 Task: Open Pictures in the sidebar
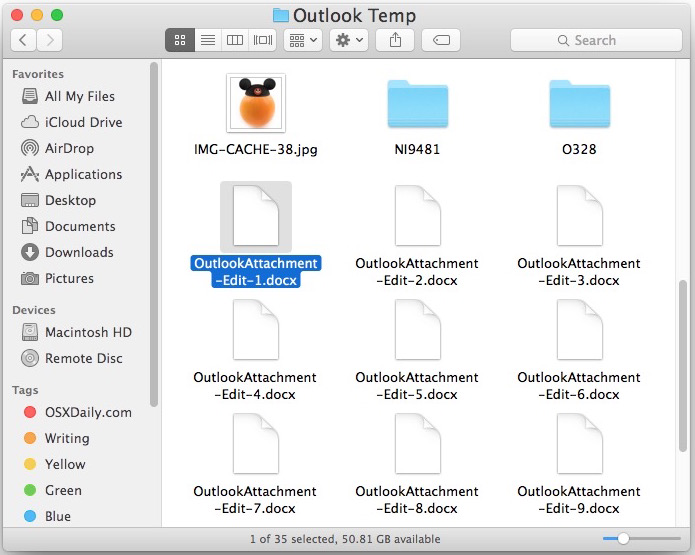pyautogui.click(x=58, y=278)
